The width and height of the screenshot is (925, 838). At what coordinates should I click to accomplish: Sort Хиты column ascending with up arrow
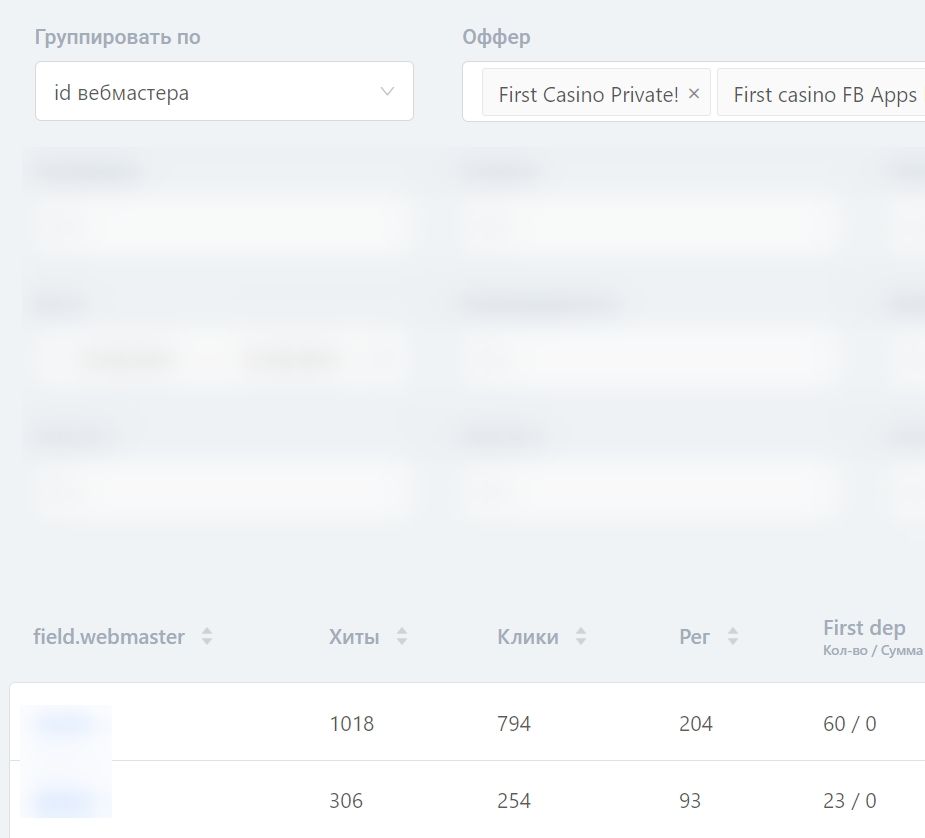tap(402, 631)
